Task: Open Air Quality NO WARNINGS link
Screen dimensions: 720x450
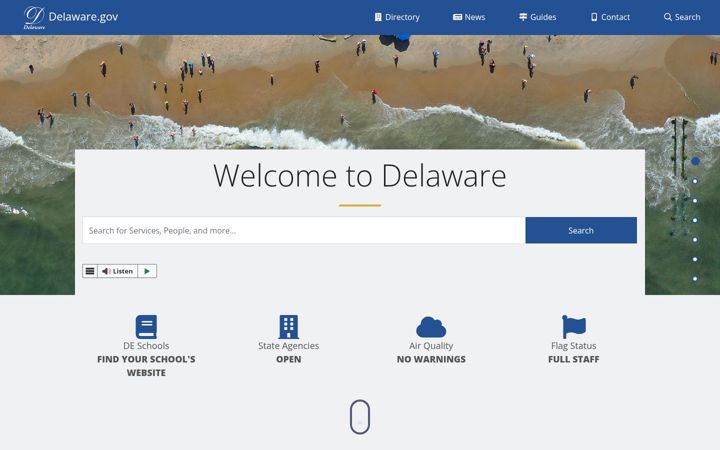Action: (x=431, y=359)
